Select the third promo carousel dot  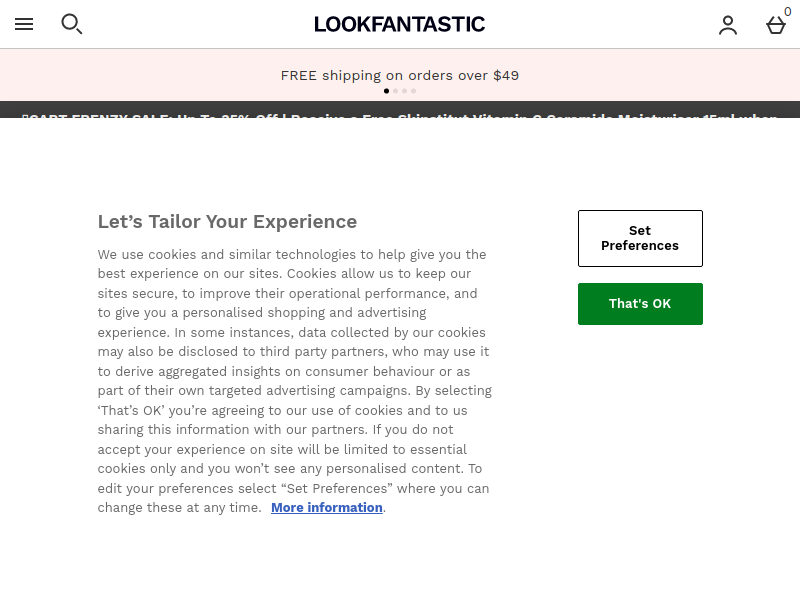(x=405, y=91)
